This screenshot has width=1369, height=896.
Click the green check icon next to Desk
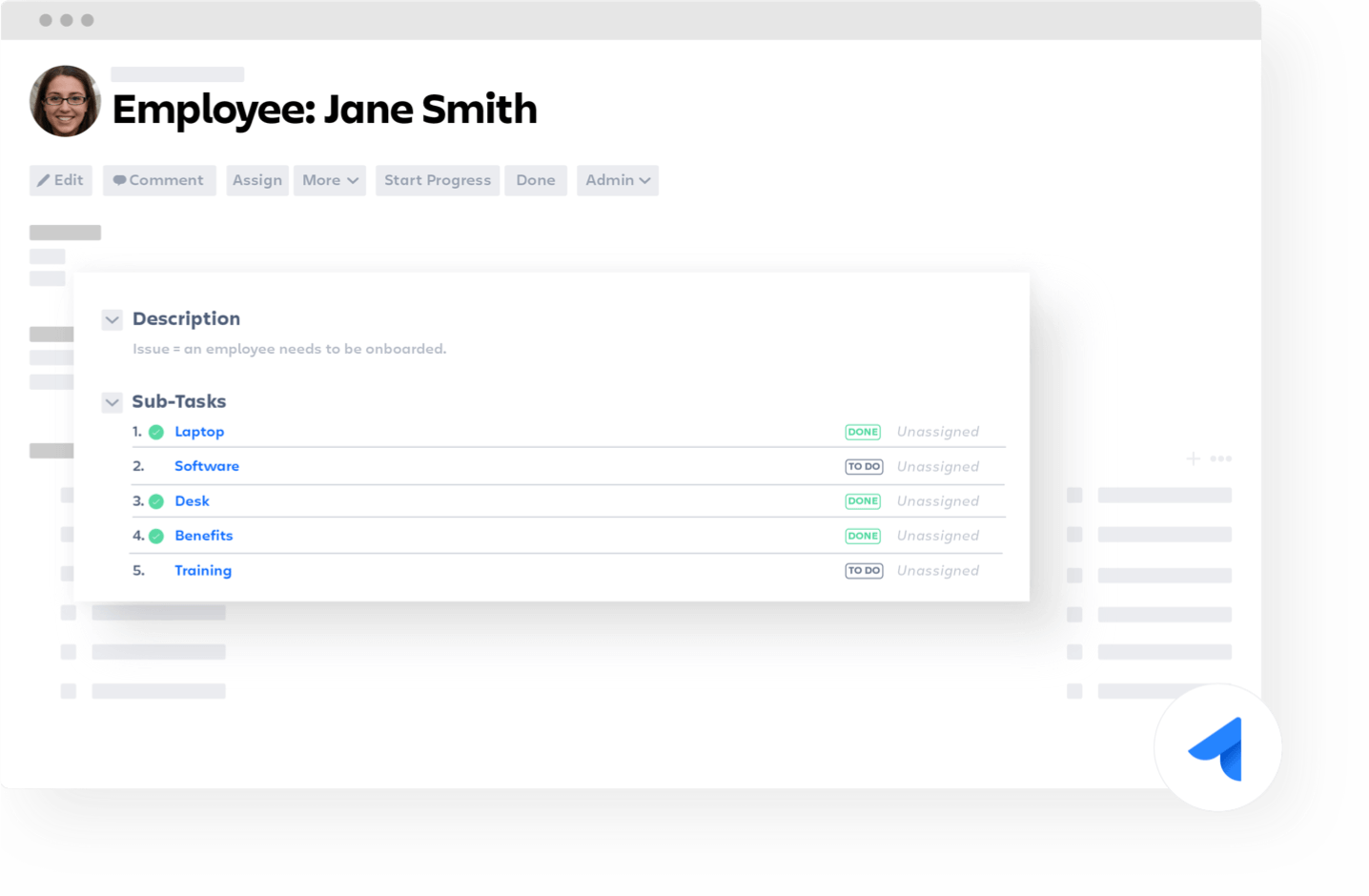pyautogui.click(x=155, y=500)
